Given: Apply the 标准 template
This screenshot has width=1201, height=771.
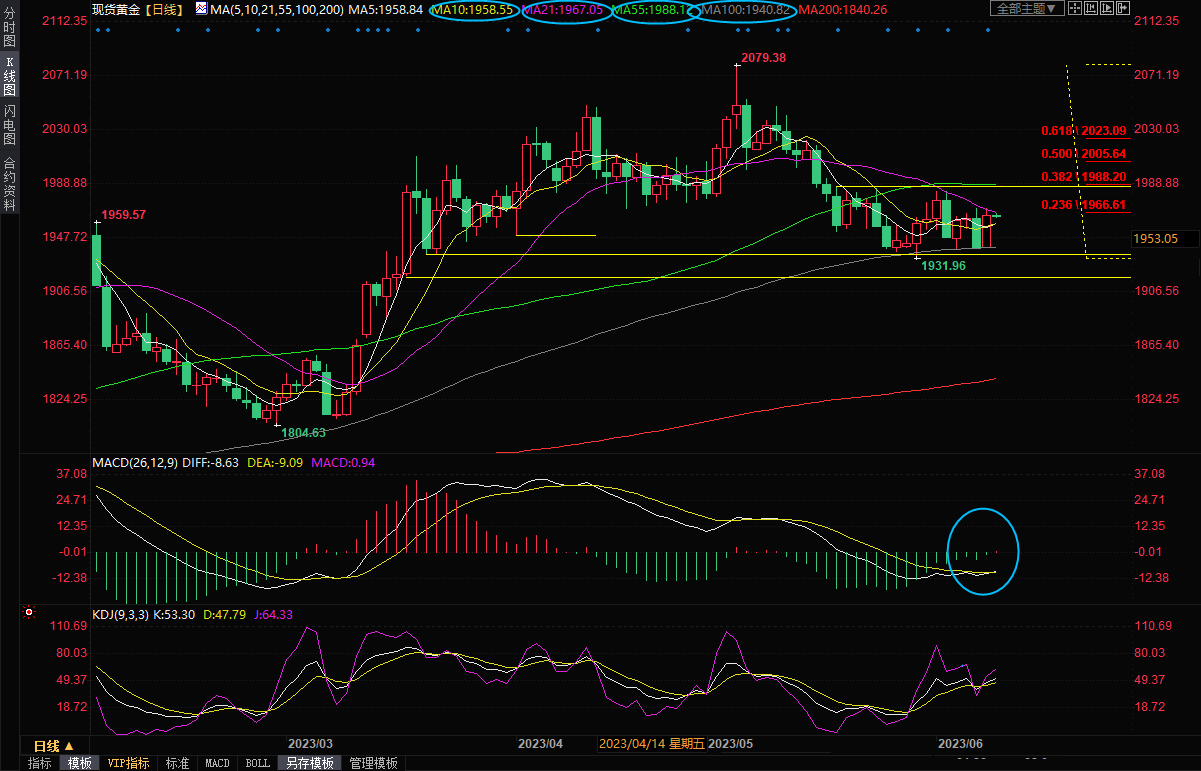Looking at the screenshot, I should (177, 763).
